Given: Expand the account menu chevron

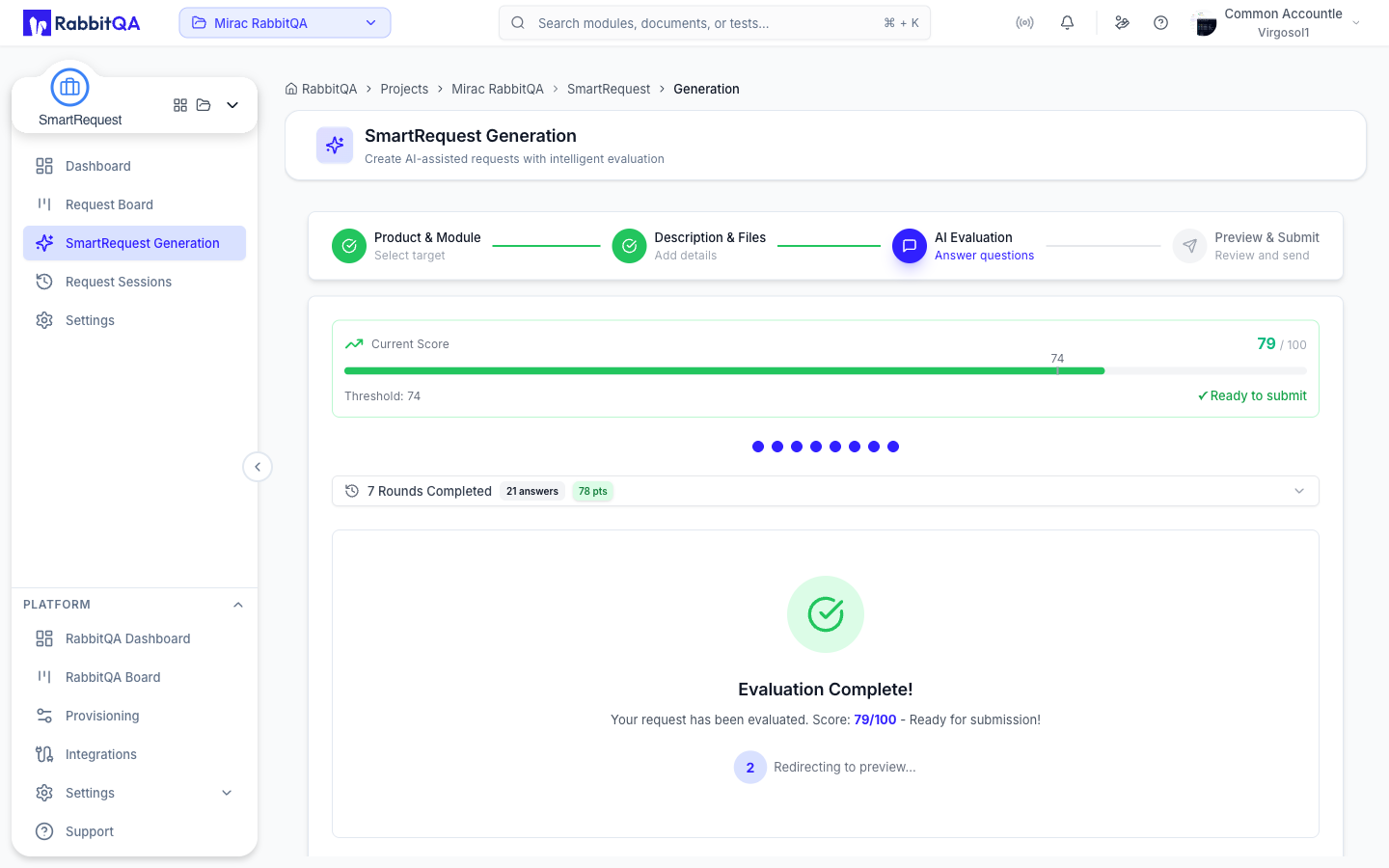Looking at the screenshot, I should [x=1356, y=23].
